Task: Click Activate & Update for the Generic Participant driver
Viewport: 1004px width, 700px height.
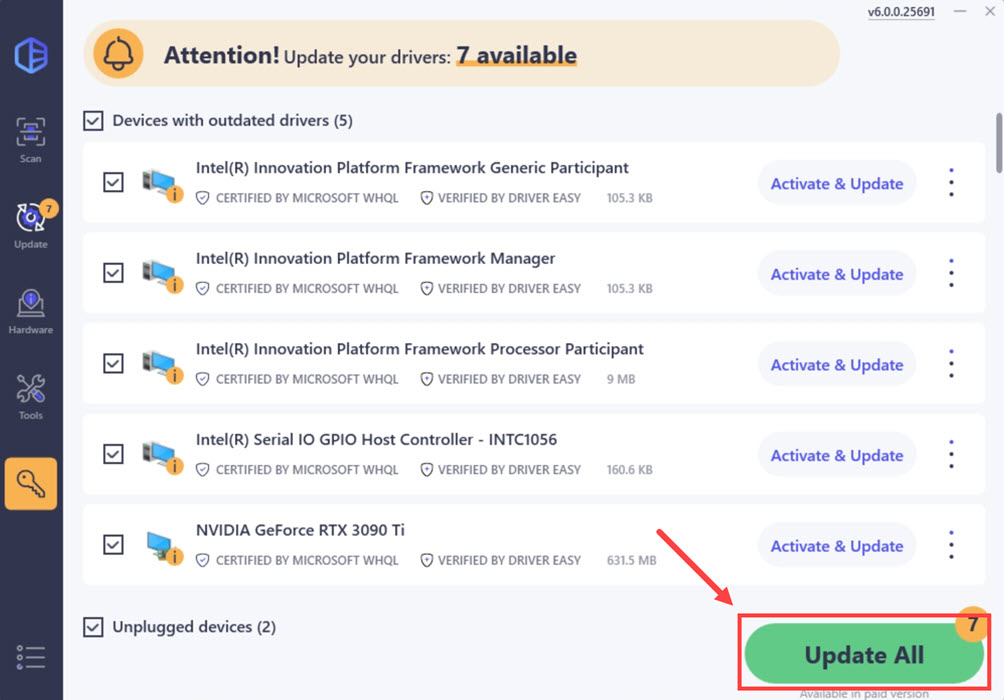Action: pos(836,183)
